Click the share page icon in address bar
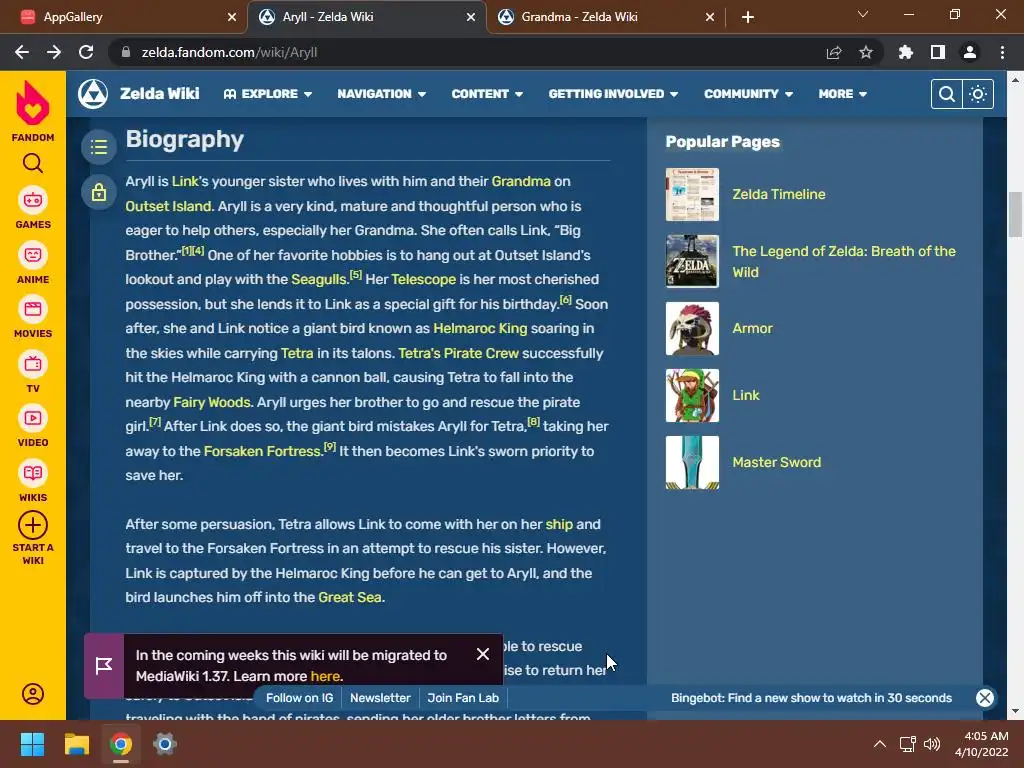This screenshot has height=768, width=1024. click(x=834, y=52)
